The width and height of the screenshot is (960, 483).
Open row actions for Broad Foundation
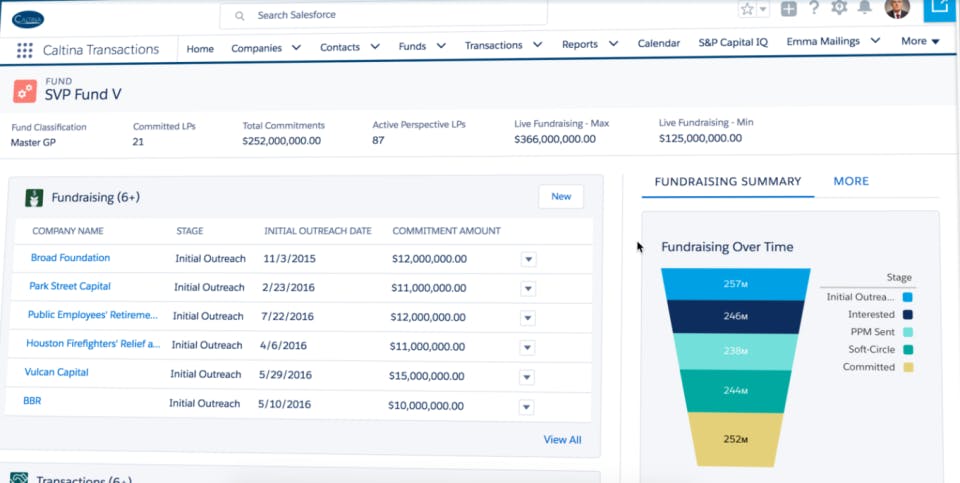pyautogui.click(x=528, y=260)
